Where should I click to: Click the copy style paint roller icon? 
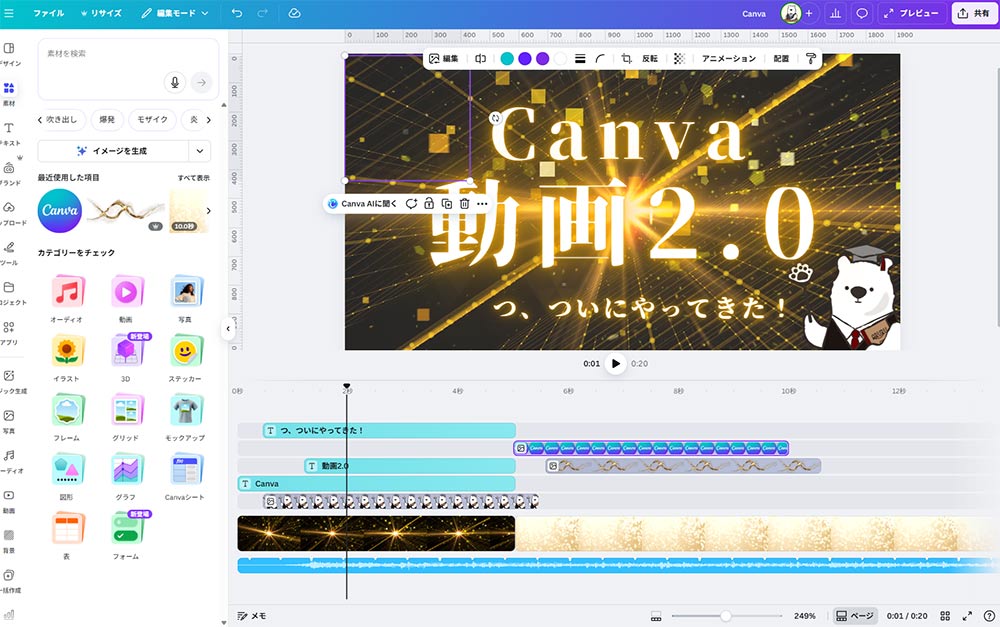coord(810,59)
